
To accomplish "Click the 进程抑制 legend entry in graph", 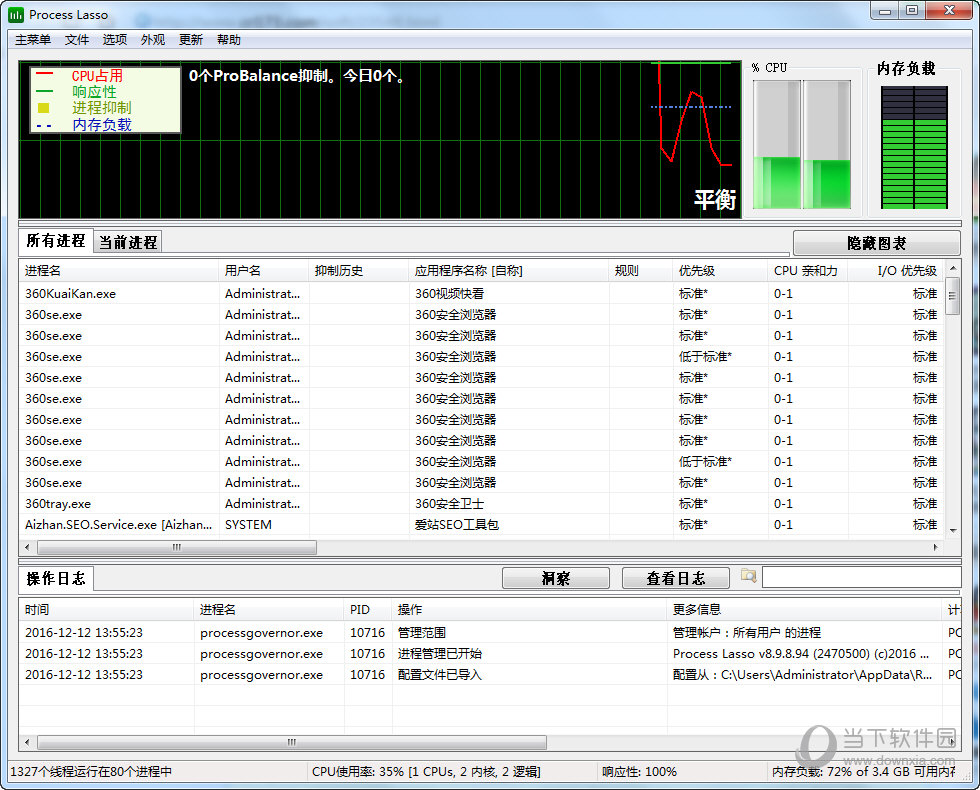I will (101, 108).
